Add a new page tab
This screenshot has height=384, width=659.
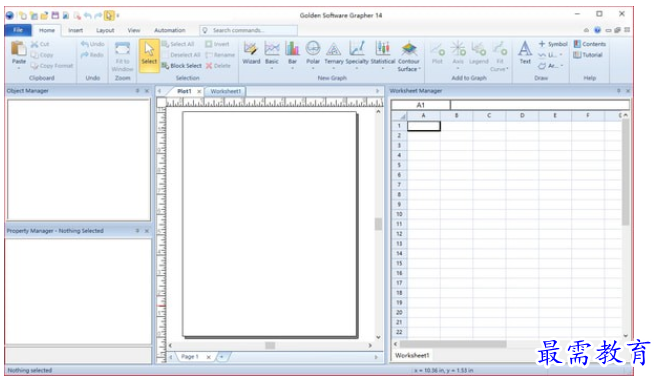(x=222, y=357)
